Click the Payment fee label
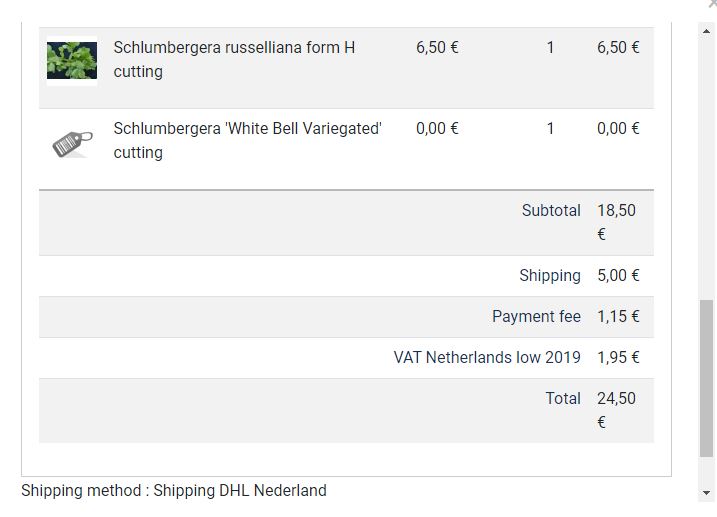 tap(536, 317)
